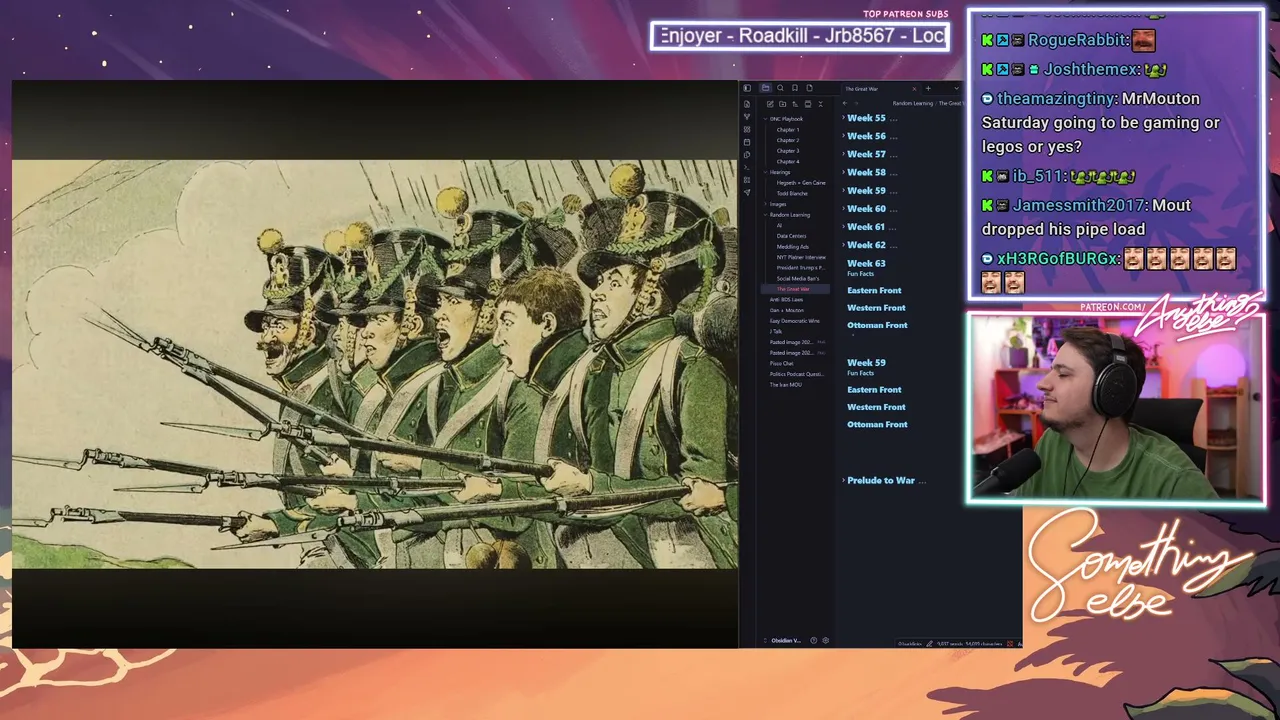1280x720 pixels.
Task: Click the open graph view ribbon icon
Action: (x=747, y=117)
